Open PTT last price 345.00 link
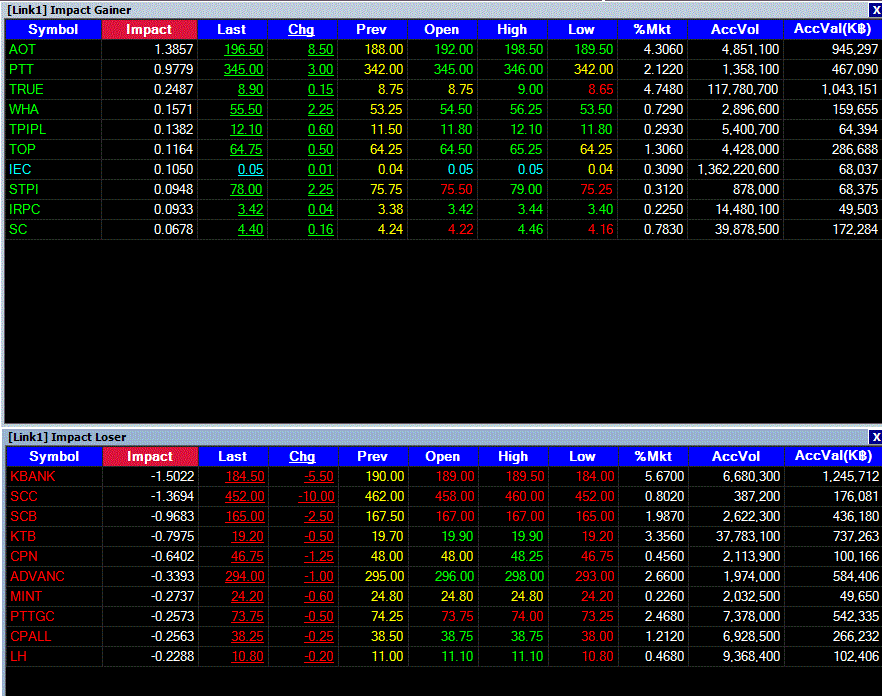The width and height of the screenshot is (882, 696). tap(244, 69)
